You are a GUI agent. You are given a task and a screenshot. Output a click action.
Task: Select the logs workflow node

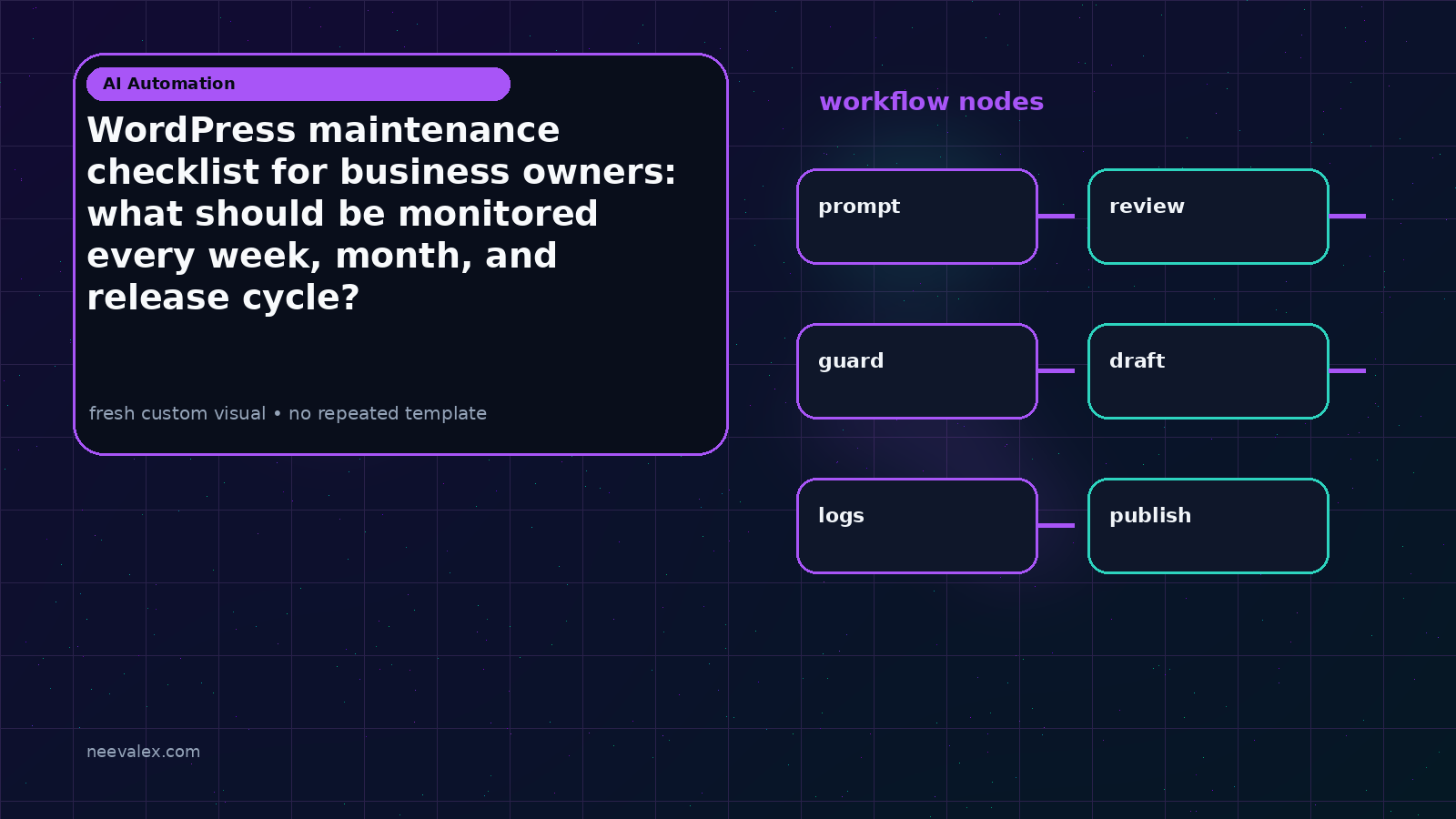[x=917, y=526]
